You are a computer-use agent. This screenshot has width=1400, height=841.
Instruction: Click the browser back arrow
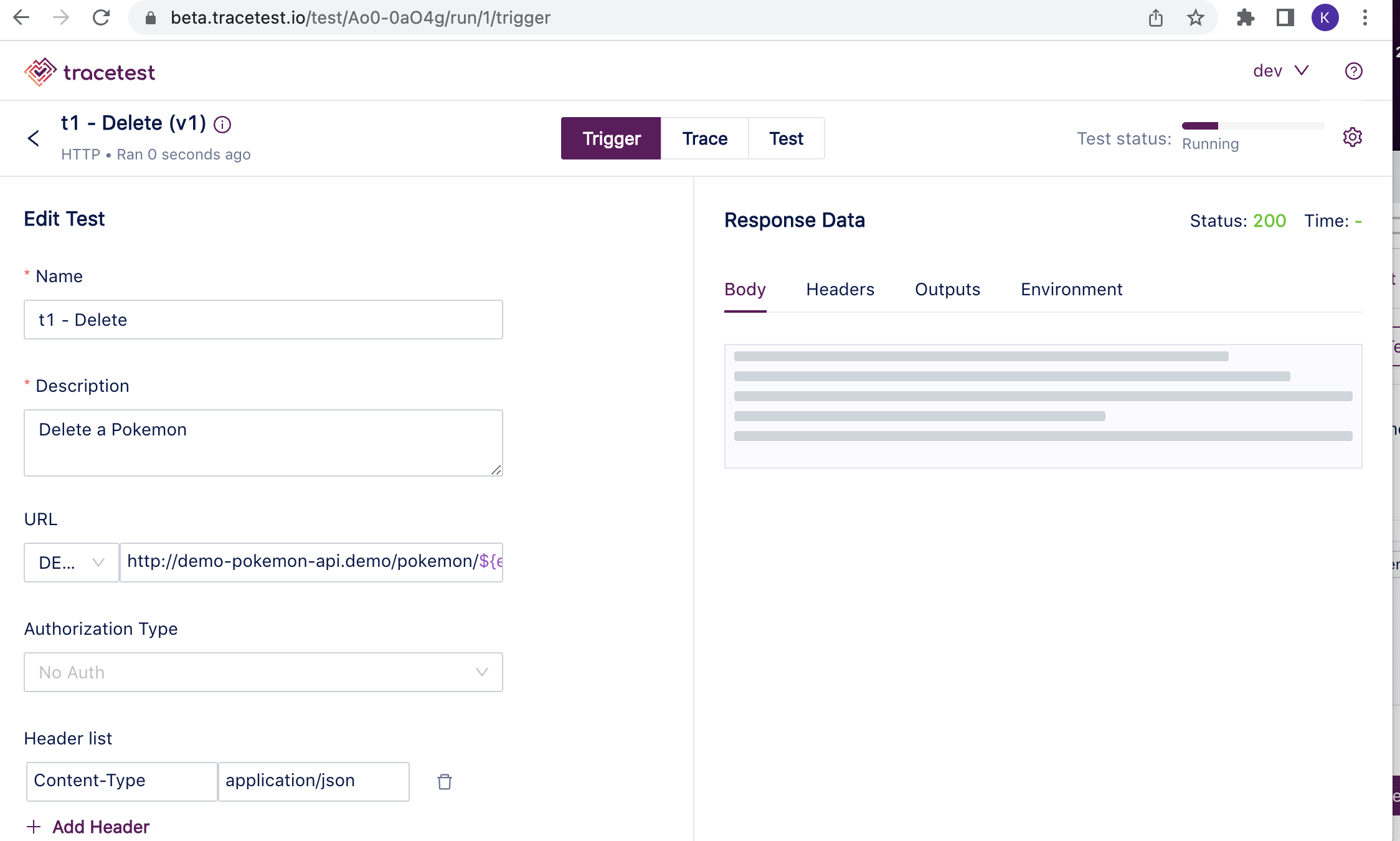click(x=21, y=17)
